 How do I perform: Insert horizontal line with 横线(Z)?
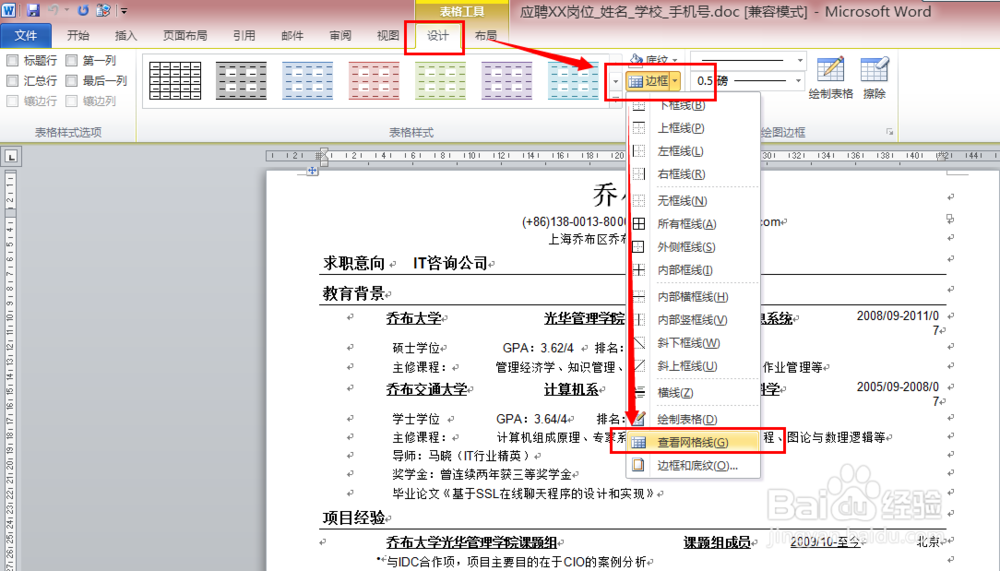point(694,393)
